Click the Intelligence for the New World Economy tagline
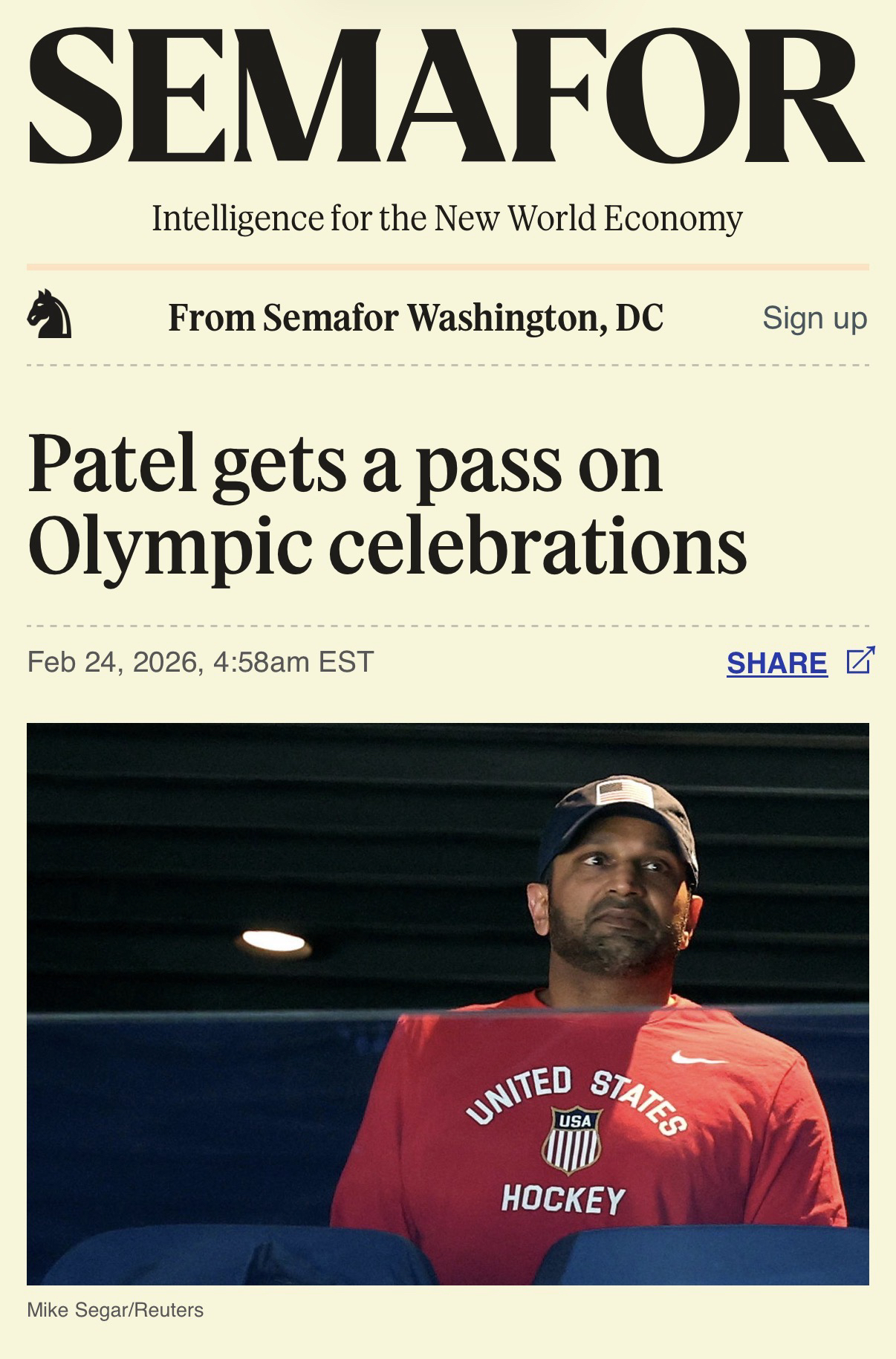This screenshot has height=1359, width=896. [447, 218]
